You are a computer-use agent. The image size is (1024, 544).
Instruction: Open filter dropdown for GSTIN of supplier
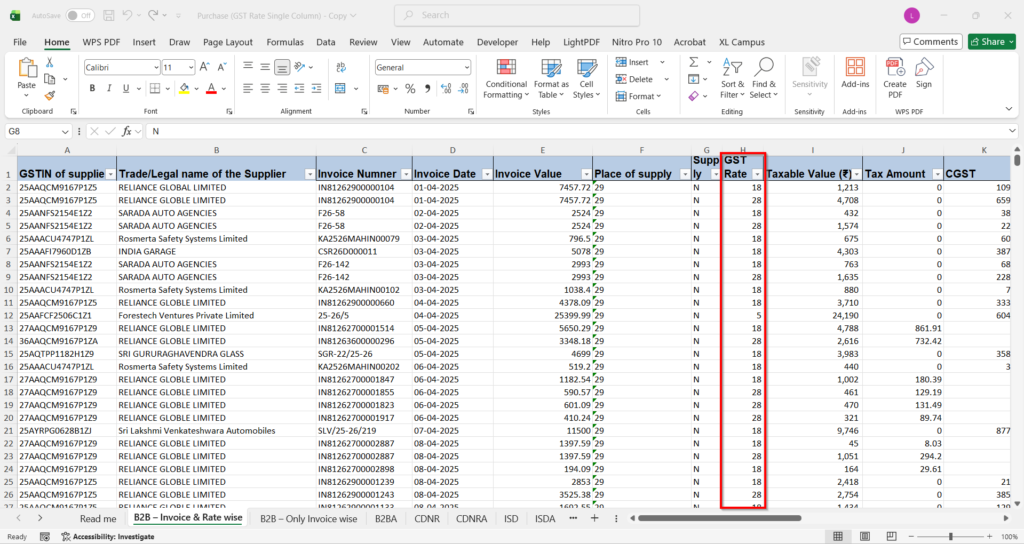pos(110,174)
